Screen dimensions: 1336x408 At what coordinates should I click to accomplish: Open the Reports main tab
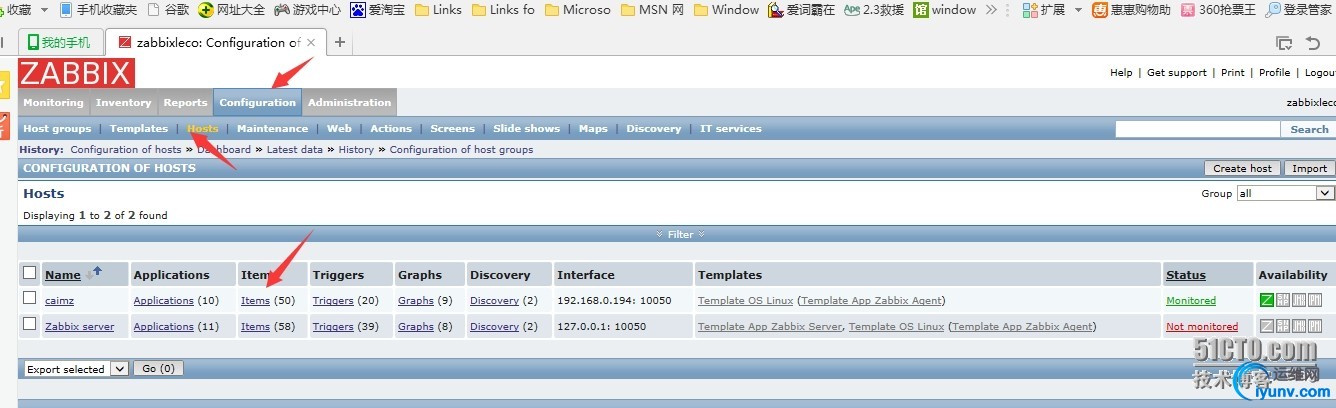(x=185, y=102)
